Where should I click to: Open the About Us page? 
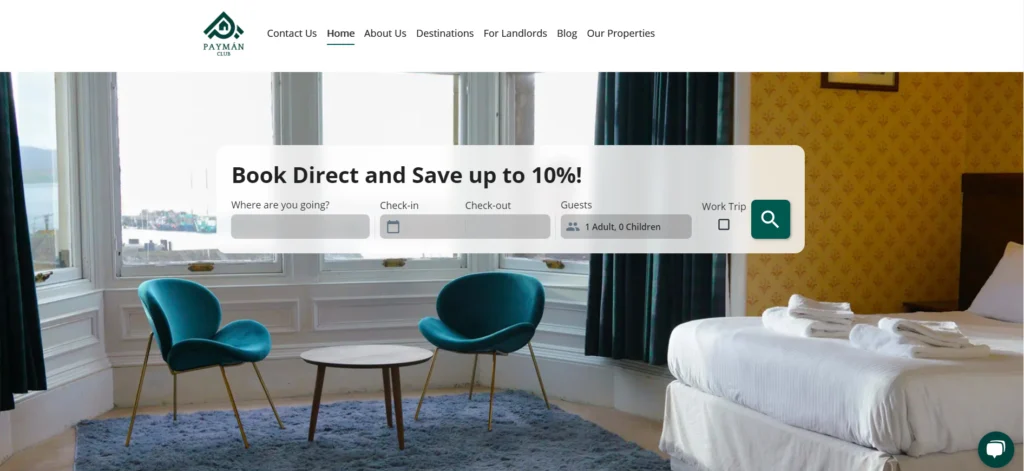(385, 33)
